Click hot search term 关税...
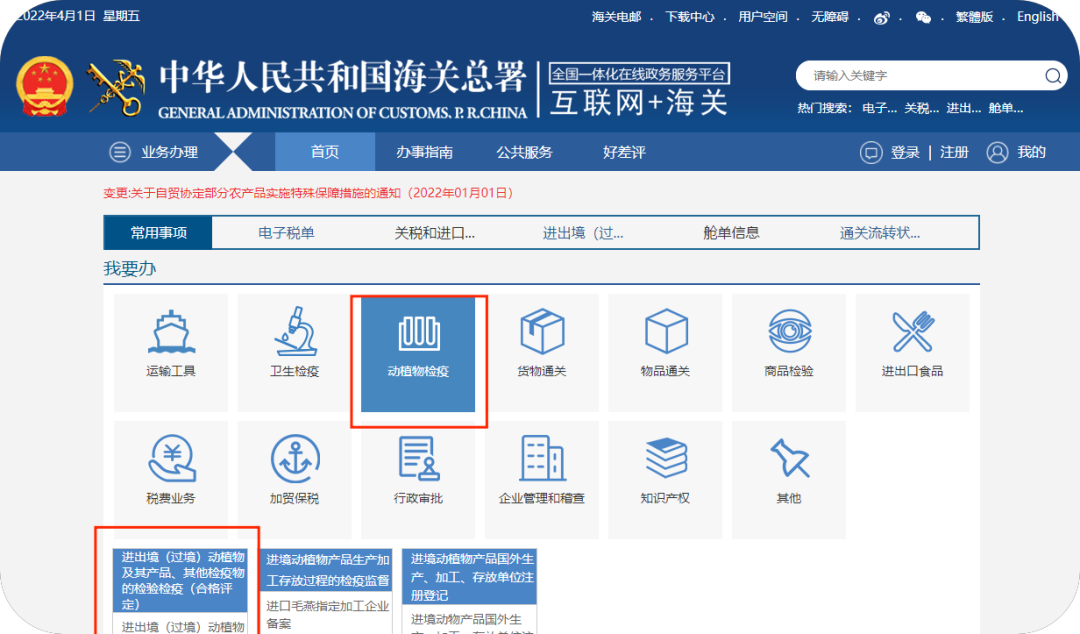1080x634 pixels. tap(922, 108)
